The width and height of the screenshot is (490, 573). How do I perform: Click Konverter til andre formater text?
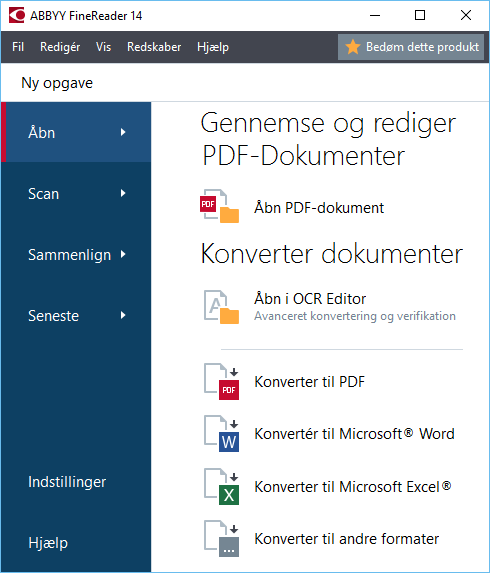346,539
